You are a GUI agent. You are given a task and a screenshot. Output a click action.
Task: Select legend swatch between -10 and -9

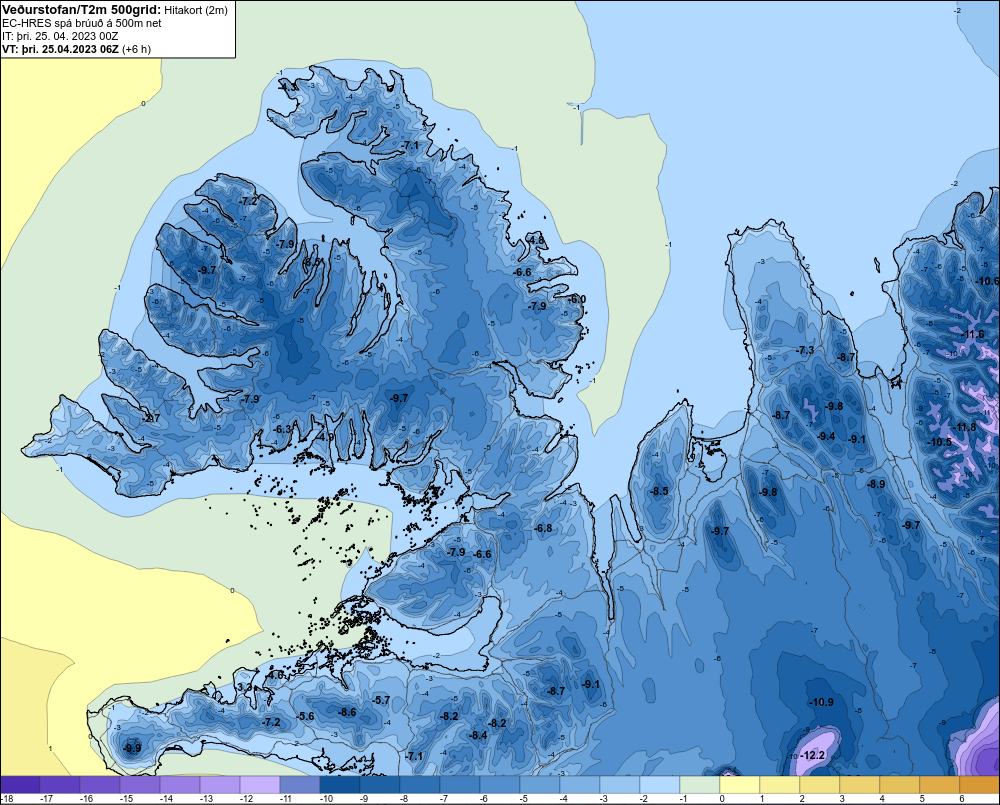pos(340,784)
